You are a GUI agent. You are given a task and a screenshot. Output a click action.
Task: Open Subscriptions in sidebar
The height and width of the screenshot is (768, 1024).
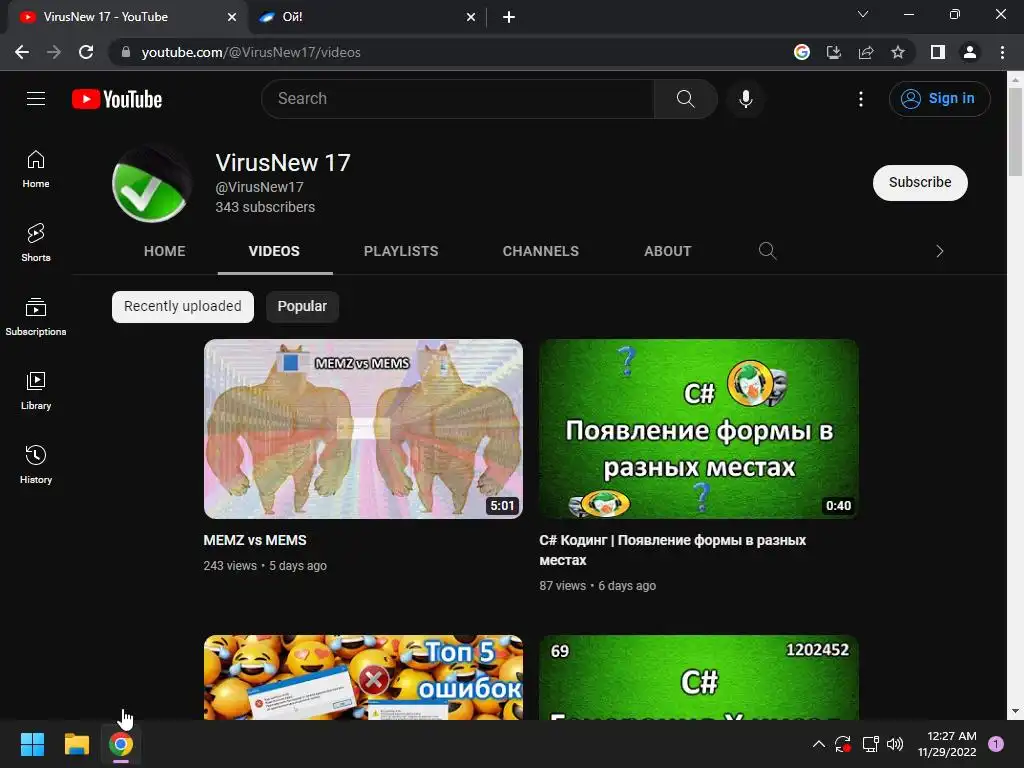pos(36,317)
